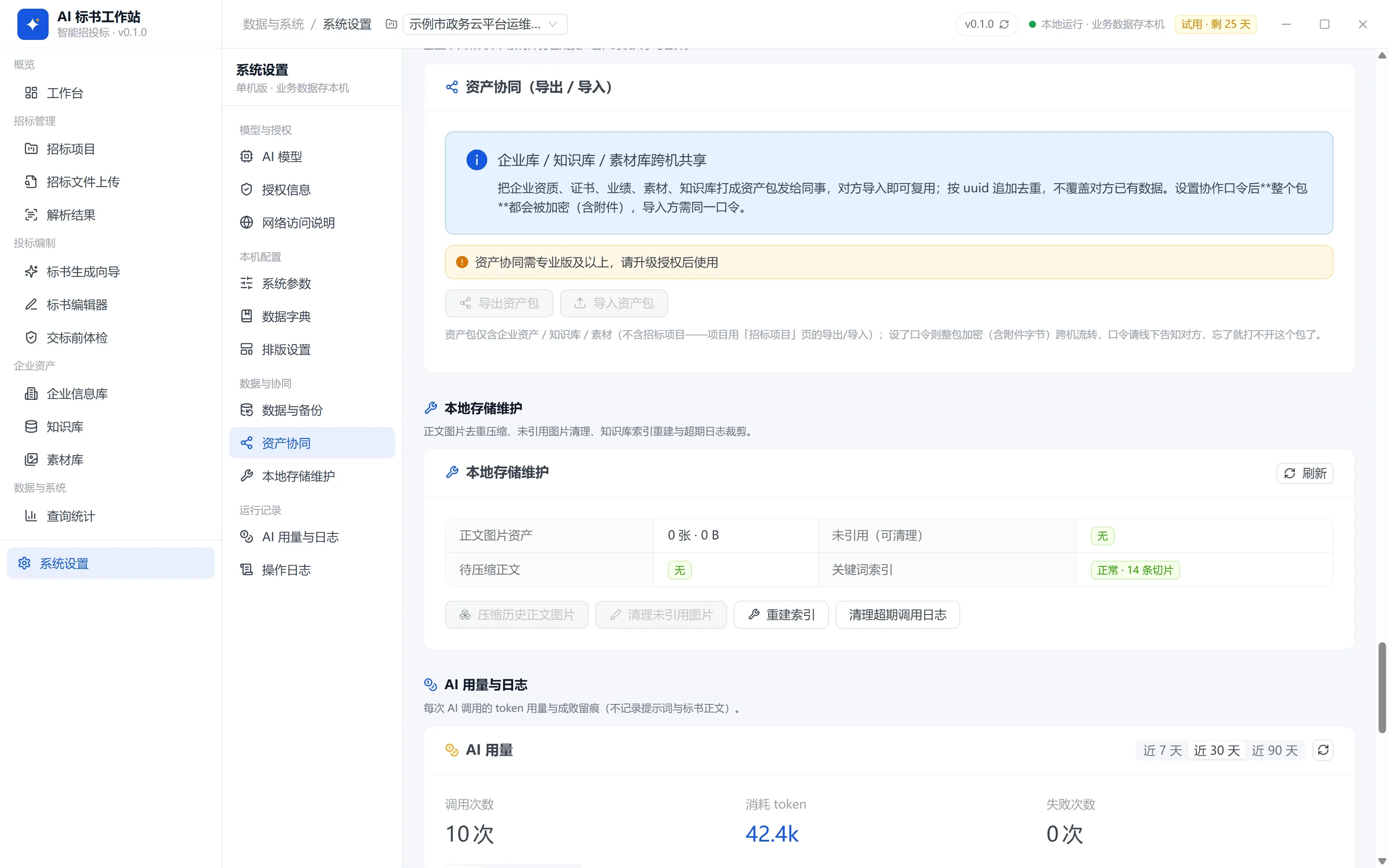Go to 系统参数 settings
Image resolution: width=1389 pixels, height=868 pixels.
coord(312,283)
